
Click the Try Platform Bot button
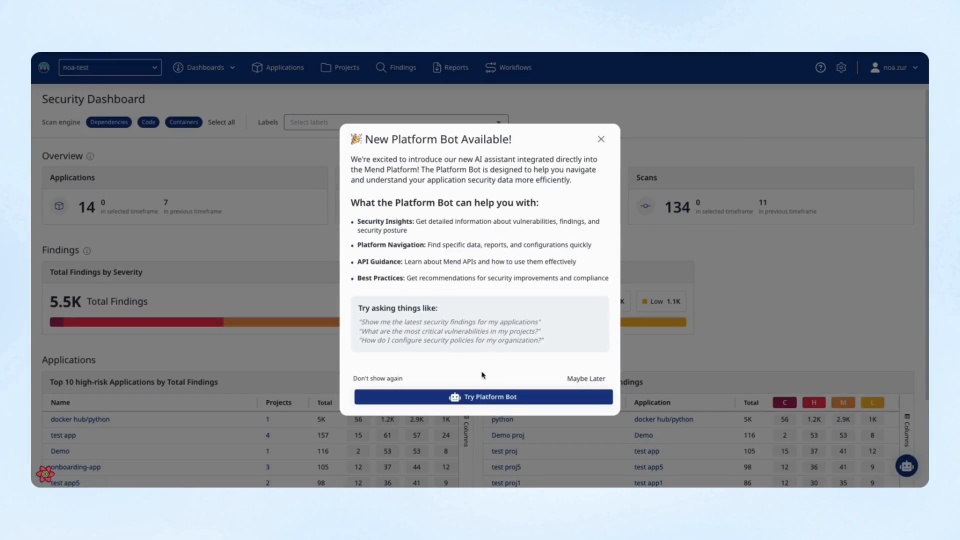tap(483, 397)
